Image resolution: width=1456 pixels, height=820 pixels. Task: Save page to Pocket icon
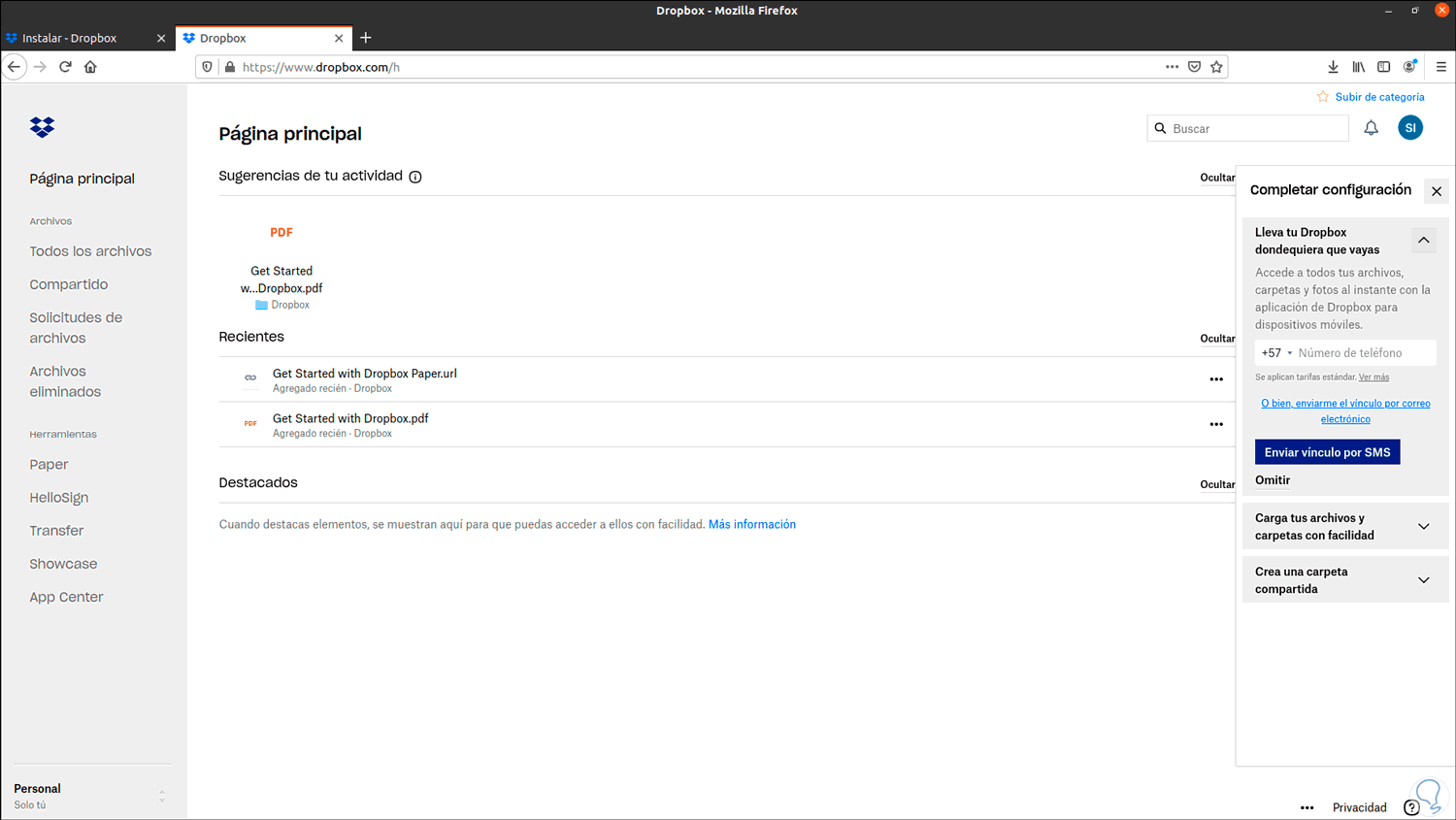click(1194, 67)
